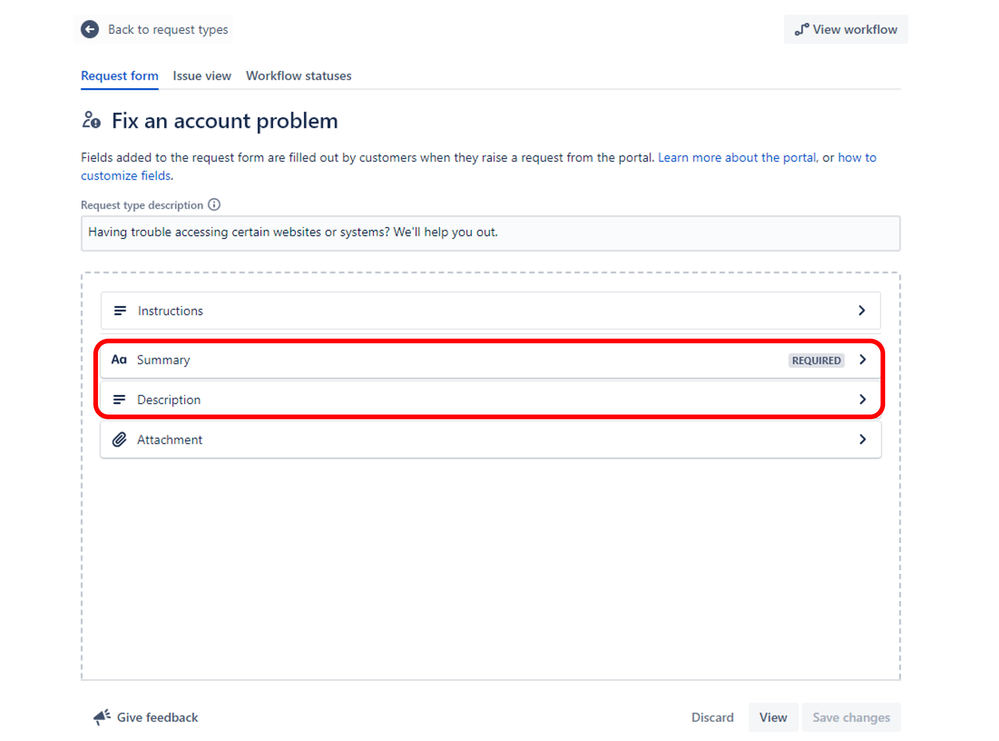Click the megaphone Give feedback icon
999x741 pixels.
pyautogui.click(x=102, y=717)
